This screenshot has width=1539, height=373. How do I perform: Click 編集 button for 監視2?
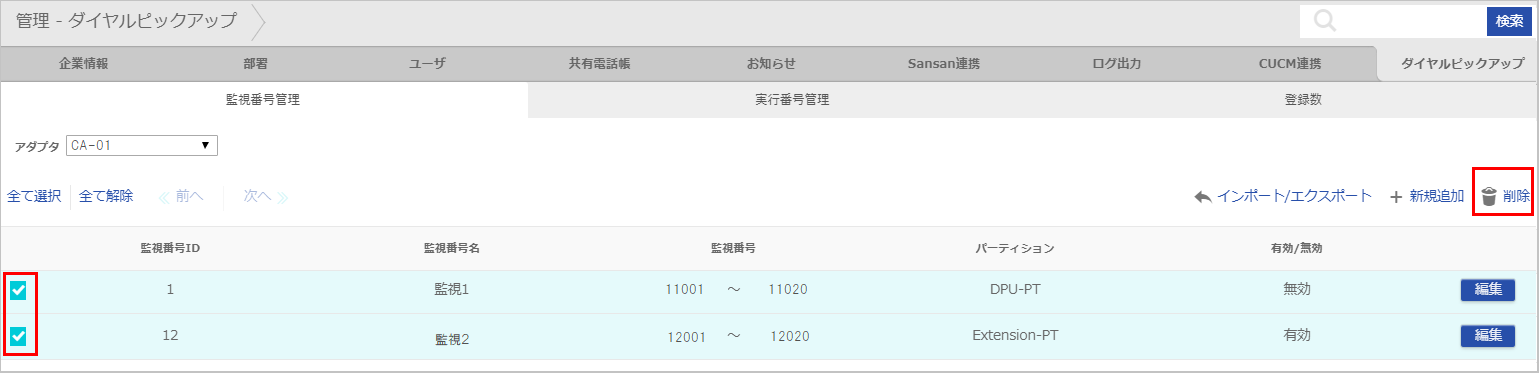click(x=1487, y=335)
